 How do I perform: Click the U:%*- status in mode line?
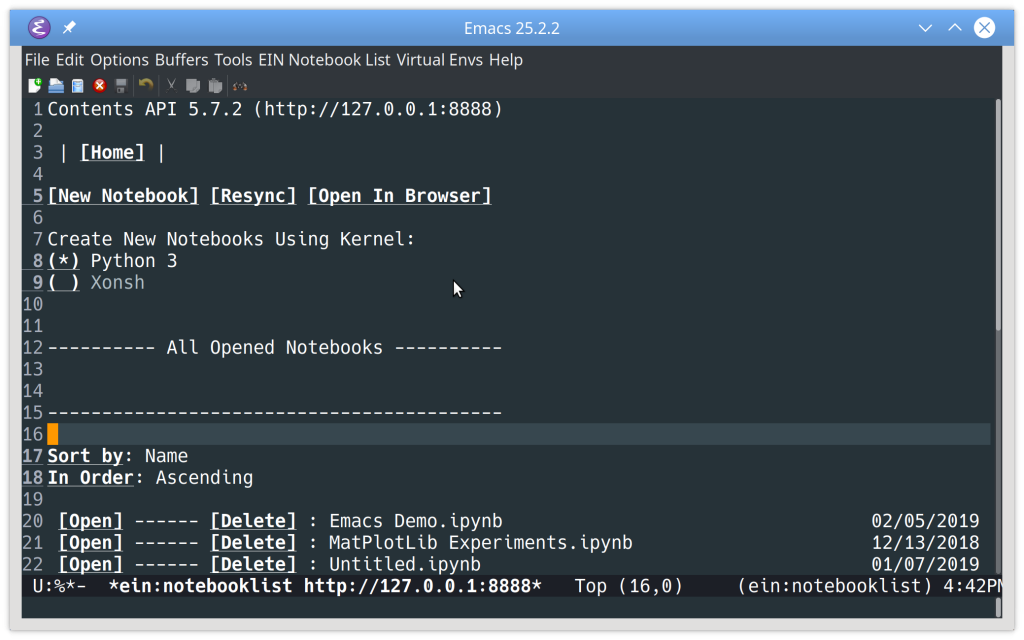pyautogui.click(x=59, y=586)
